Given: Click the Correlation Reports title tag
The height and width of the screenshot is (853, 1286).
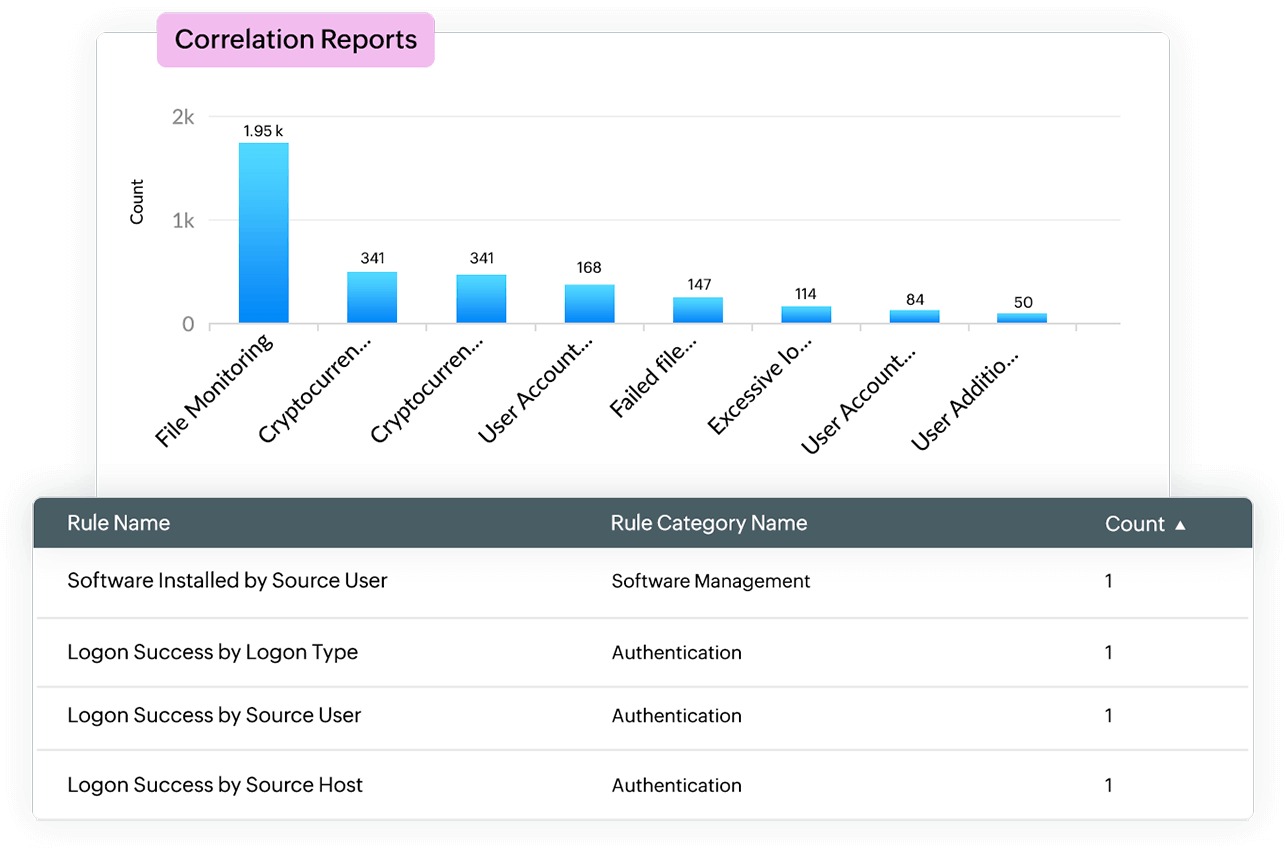Looking at the screenshot, I should [x=296, y=40].
